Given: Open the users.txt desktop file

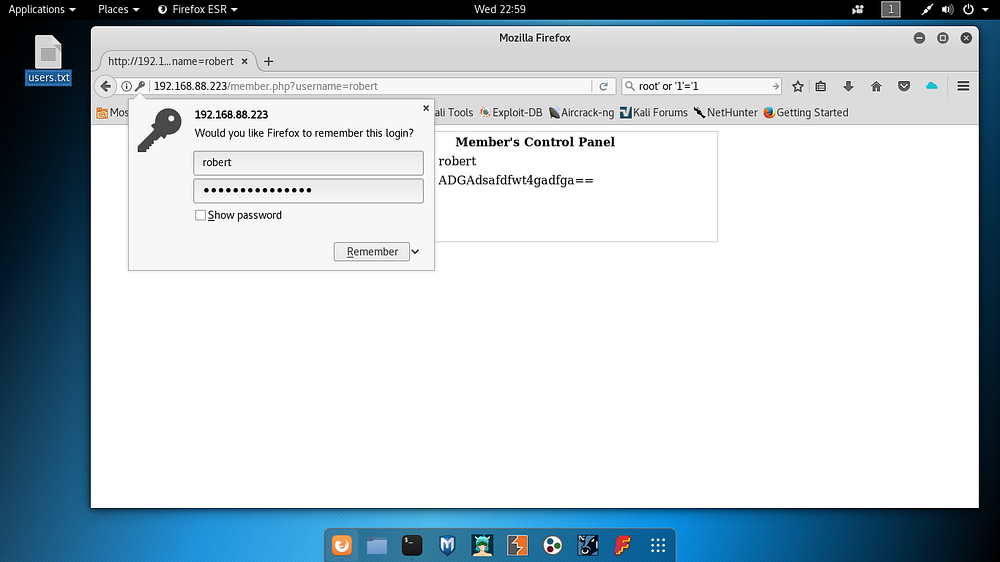Looking at the screenshot, I should (x=48, y=60).
